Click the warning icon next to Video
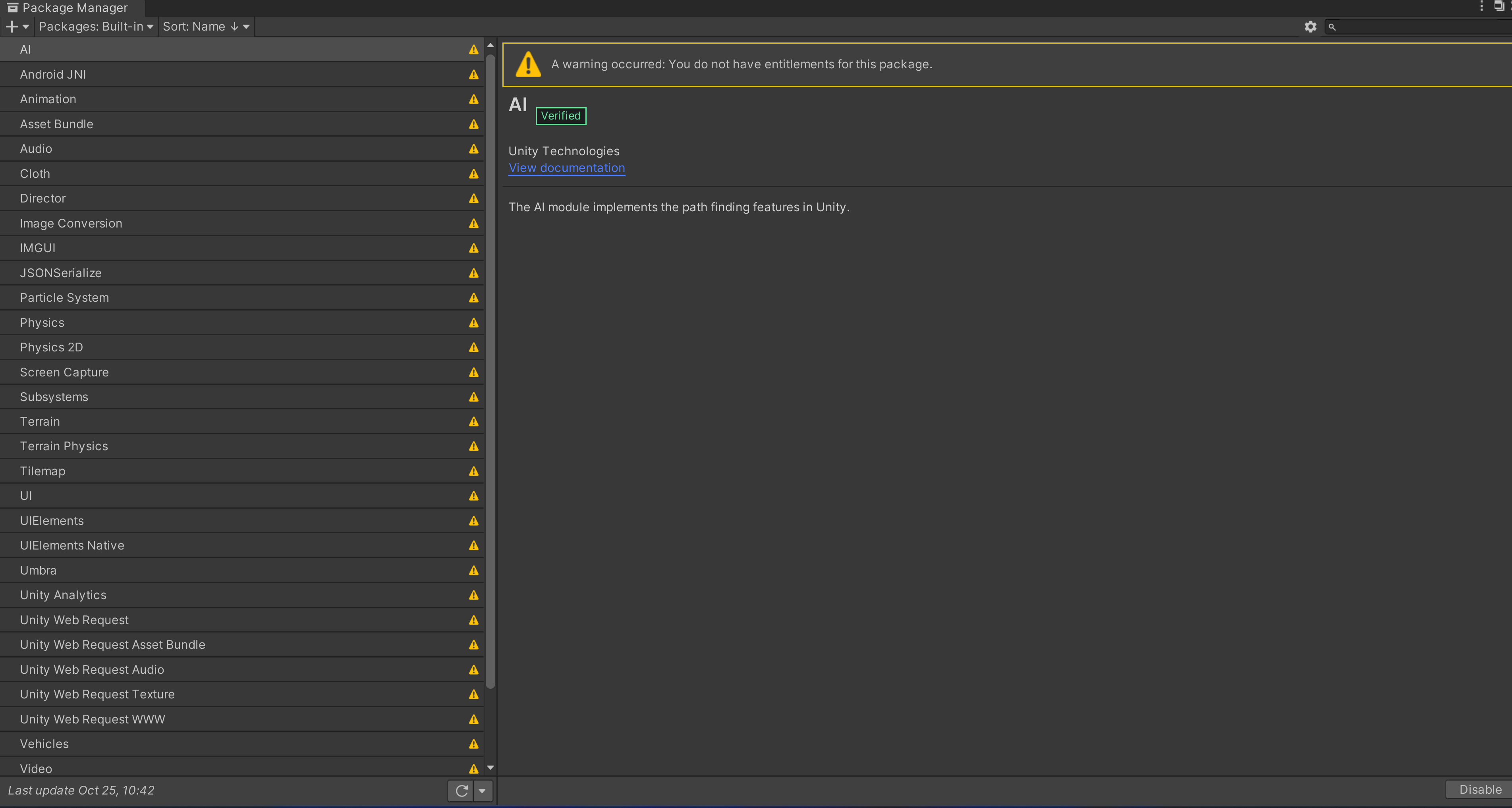Screen dimensions: 1512x808 (473, 769)
